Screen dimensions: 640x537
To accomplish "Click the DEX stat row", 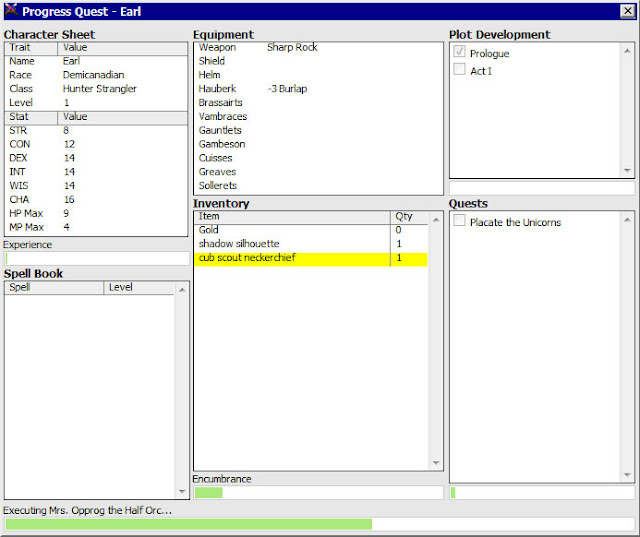I will pyautogui.click(x=96, y=158).
